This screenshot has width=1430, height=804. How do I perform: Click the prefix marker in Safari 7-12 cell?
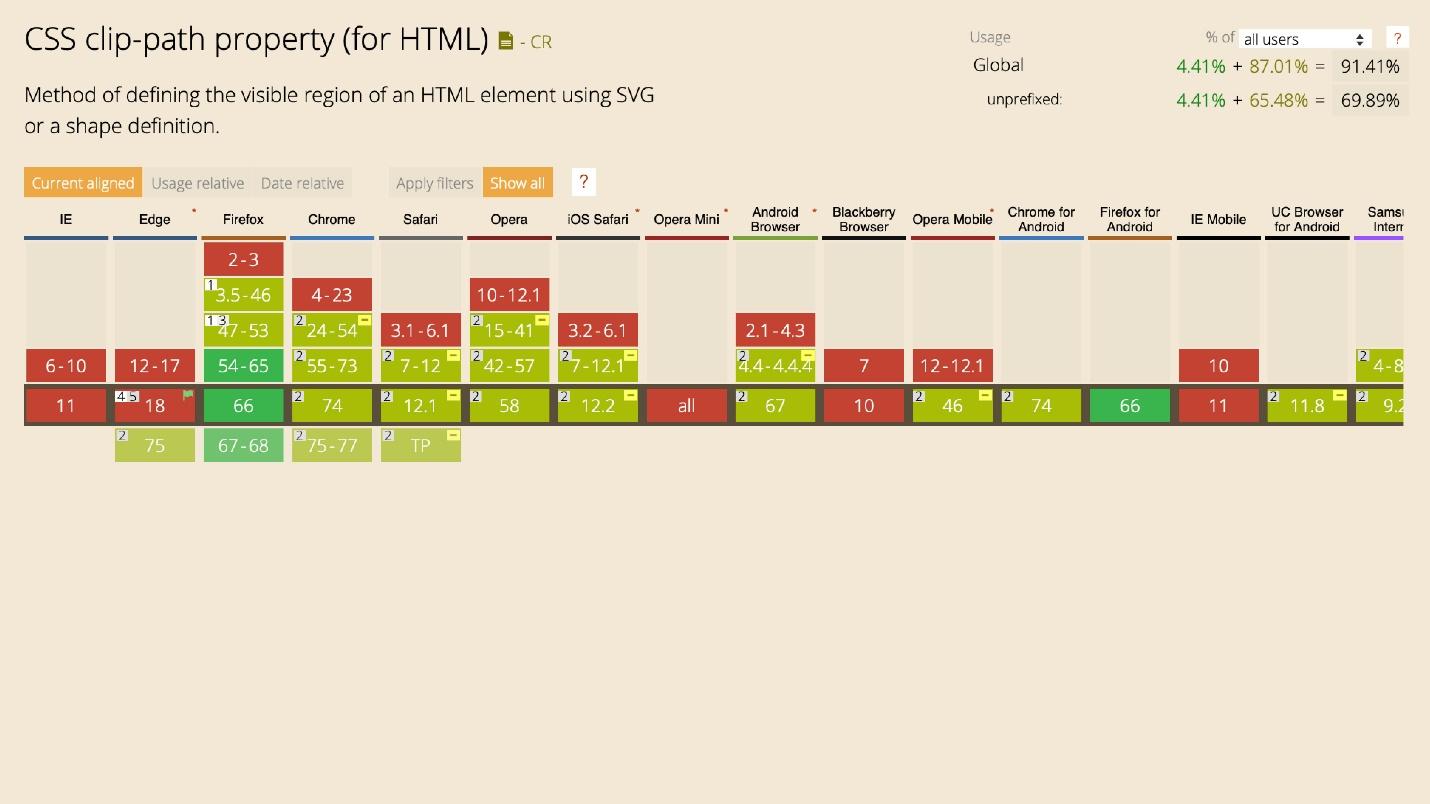click(453, 356)
